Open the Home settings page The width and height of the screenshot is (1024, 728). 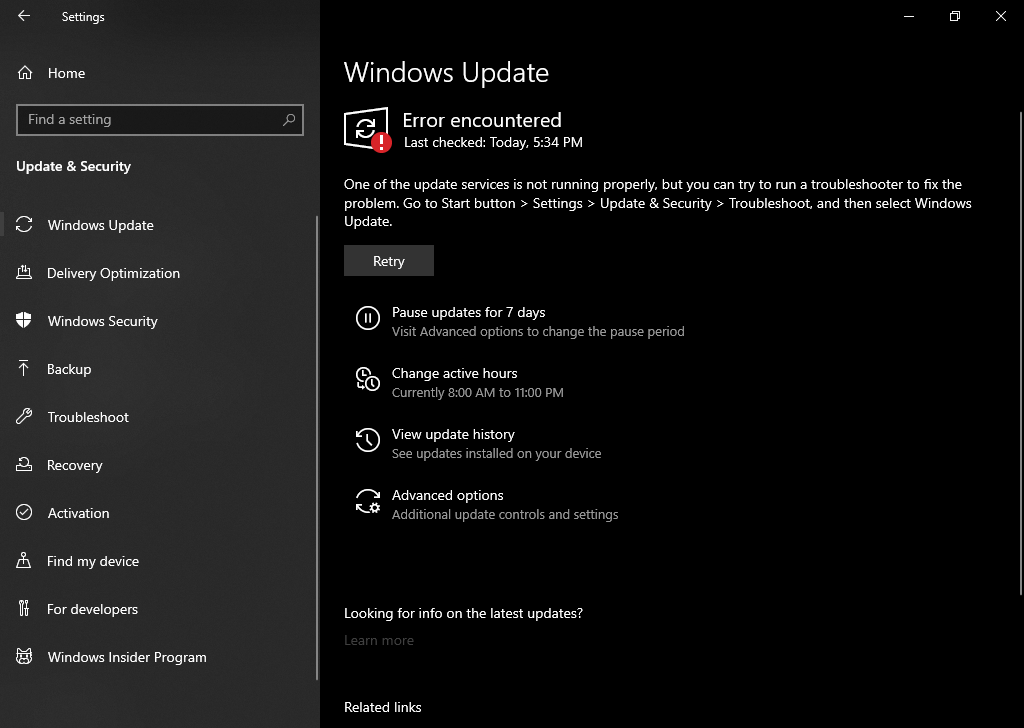coord(66,73)
